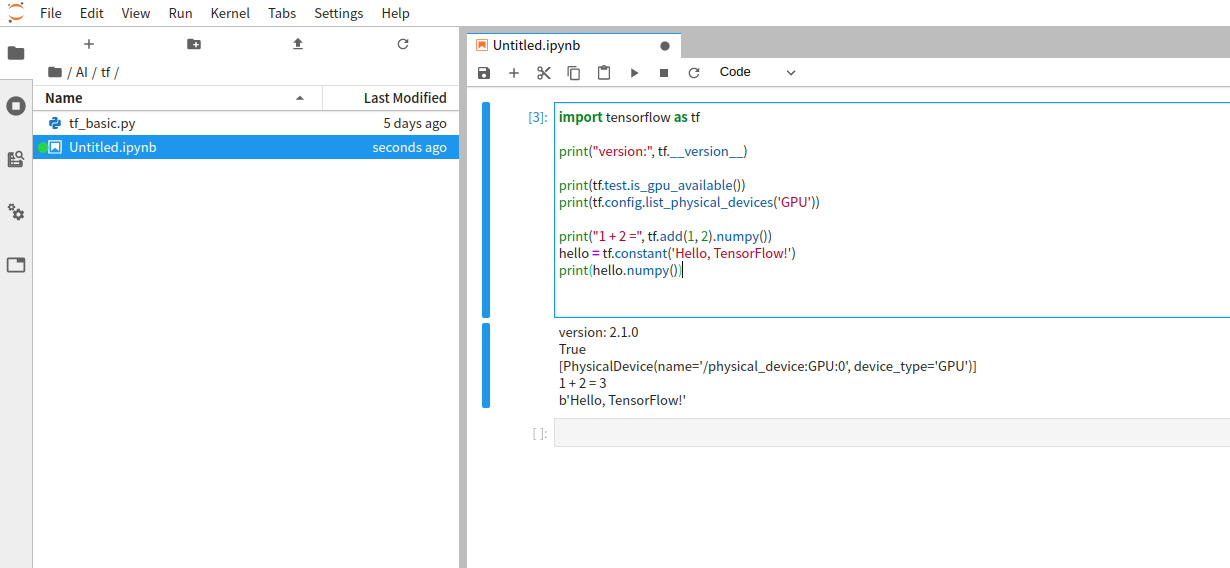Screen dimensions: 1230x568
Task: Open the Running Terminals and Kernels sidebar
Action: coord(16,106)
